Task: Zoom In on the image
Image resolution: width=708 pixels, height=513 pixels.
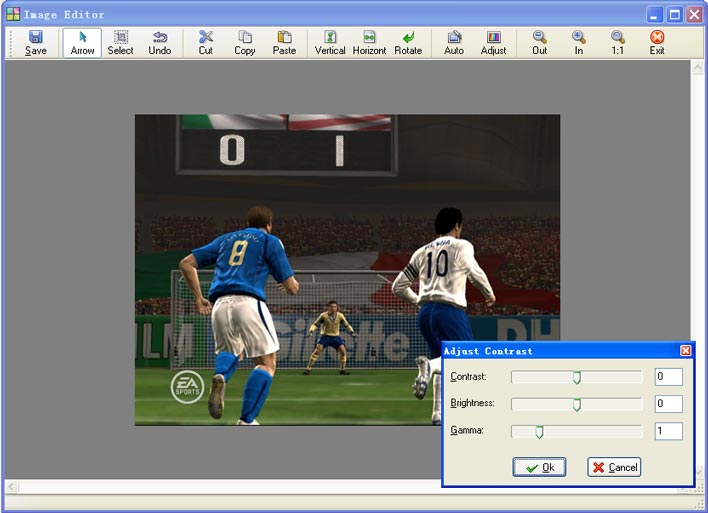Action: click(578, 43)
